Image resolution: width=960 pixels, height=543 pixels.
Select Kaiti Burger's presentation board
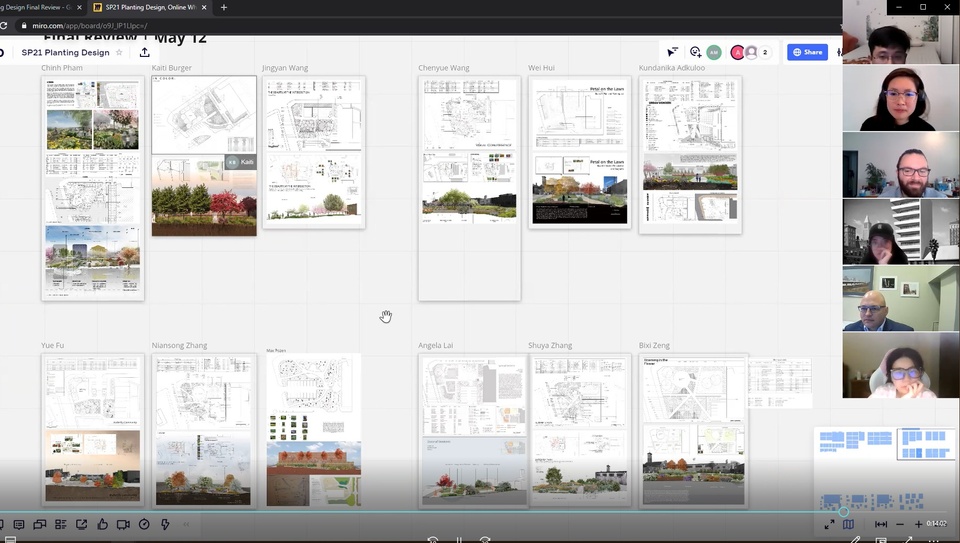click(204, 155)
